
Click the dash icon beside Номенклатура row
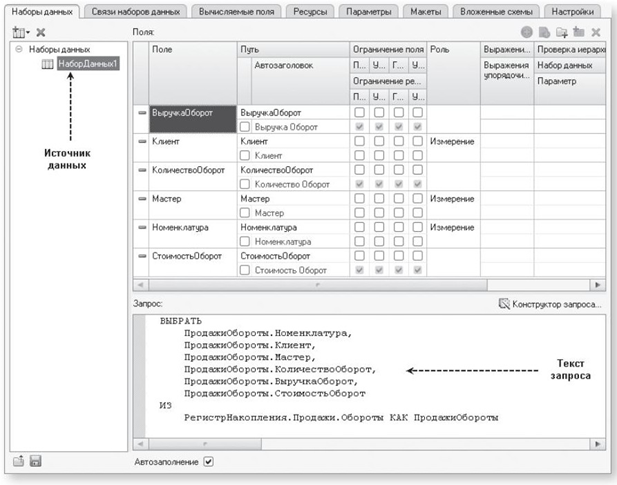[x=142, y=227]
